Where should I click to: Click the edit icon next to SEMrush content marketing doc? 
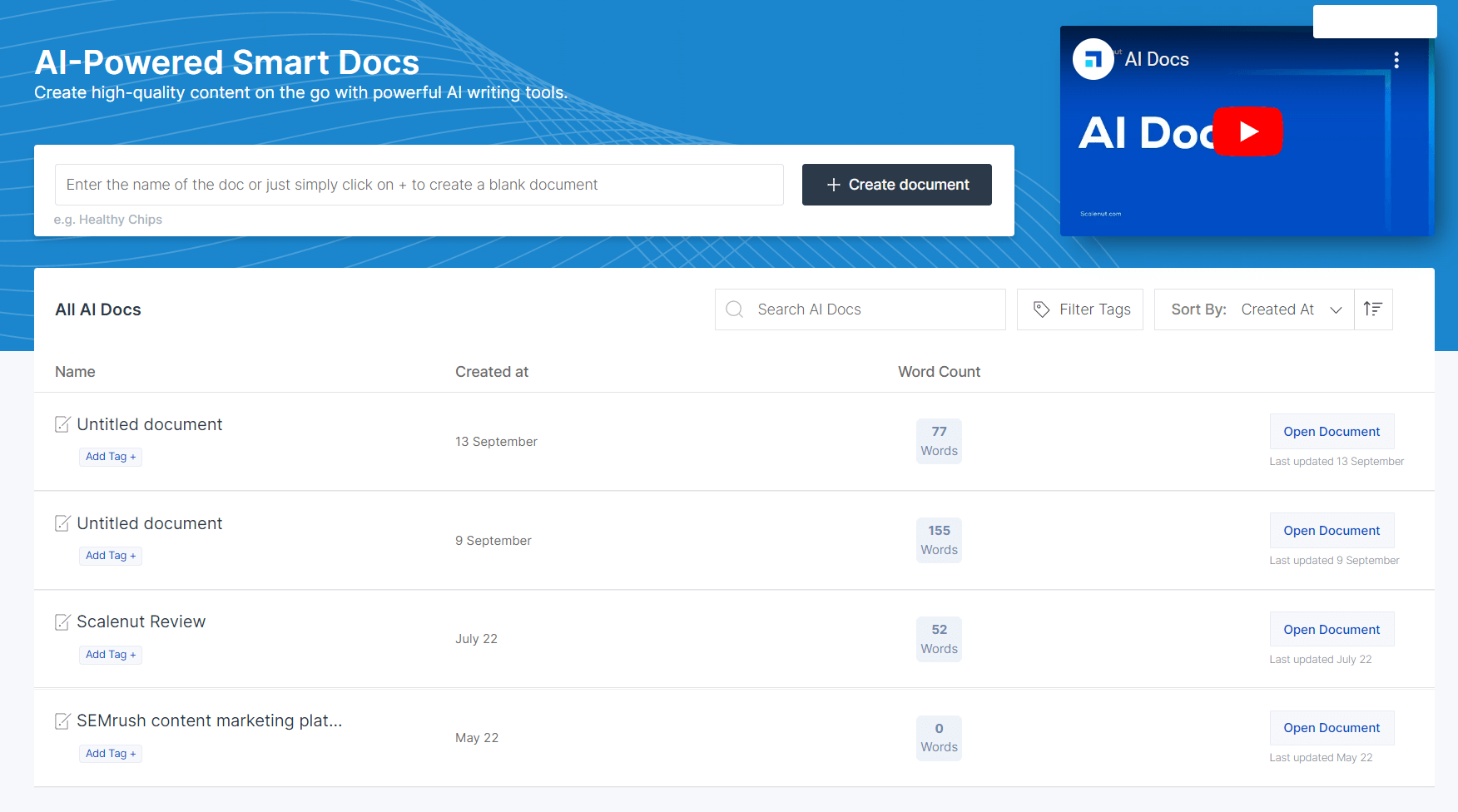pyautogui.click(x=62, y=720)
